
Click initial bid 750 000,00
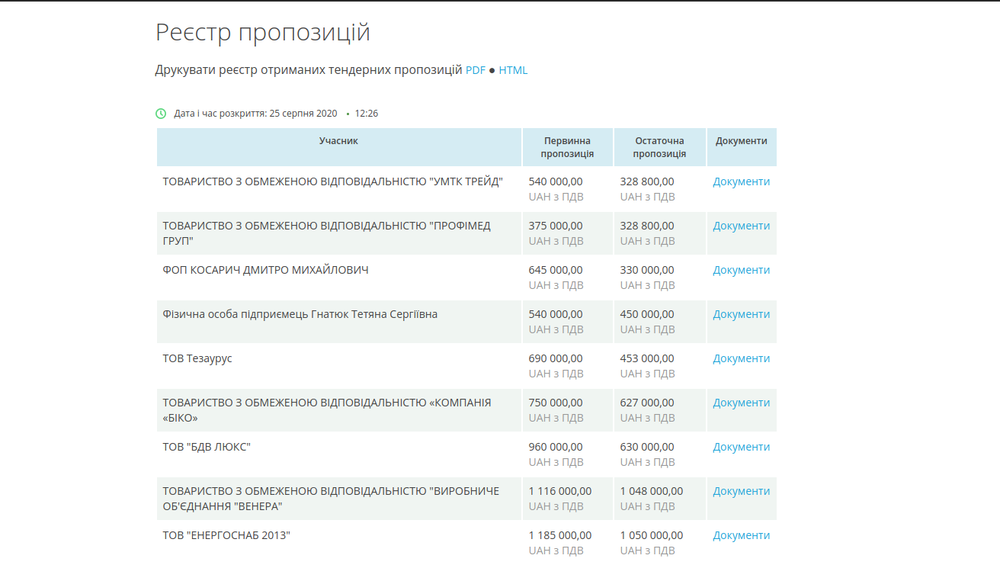(555, 402)
